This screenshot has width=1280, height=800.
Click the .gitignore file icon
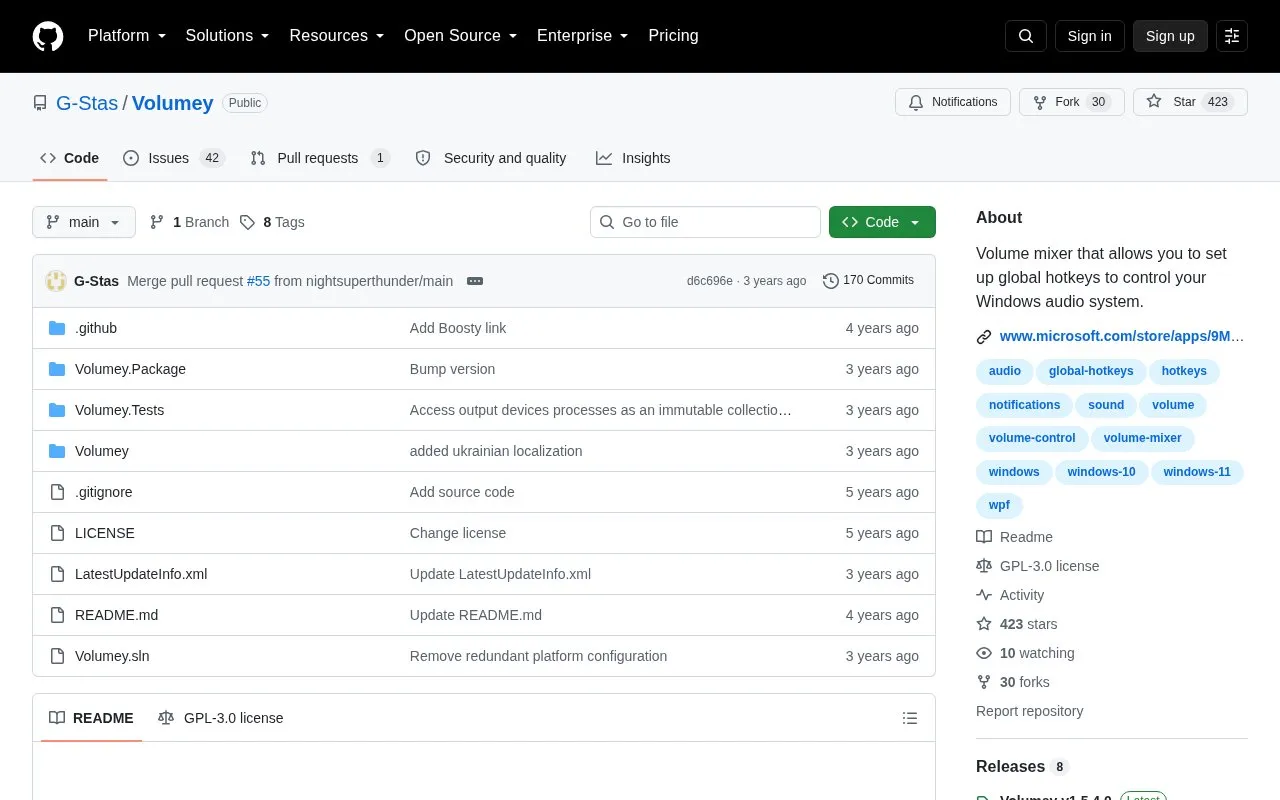(x=57, y=492)
